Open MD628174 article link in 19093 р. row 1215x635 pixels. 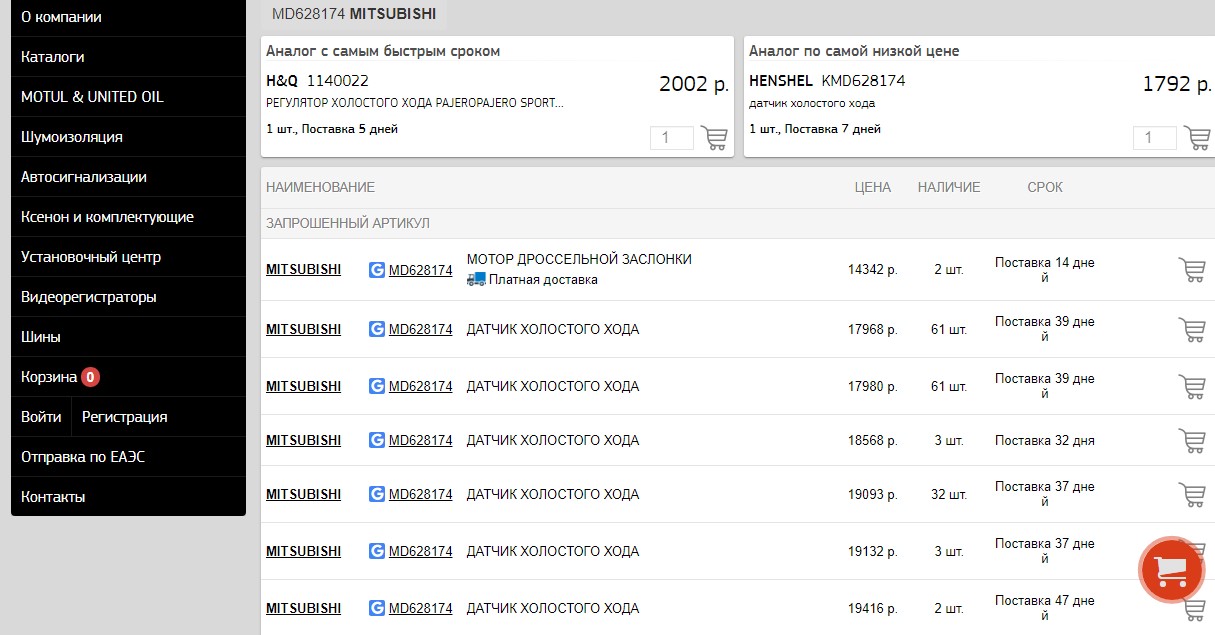tap(420, 494)
